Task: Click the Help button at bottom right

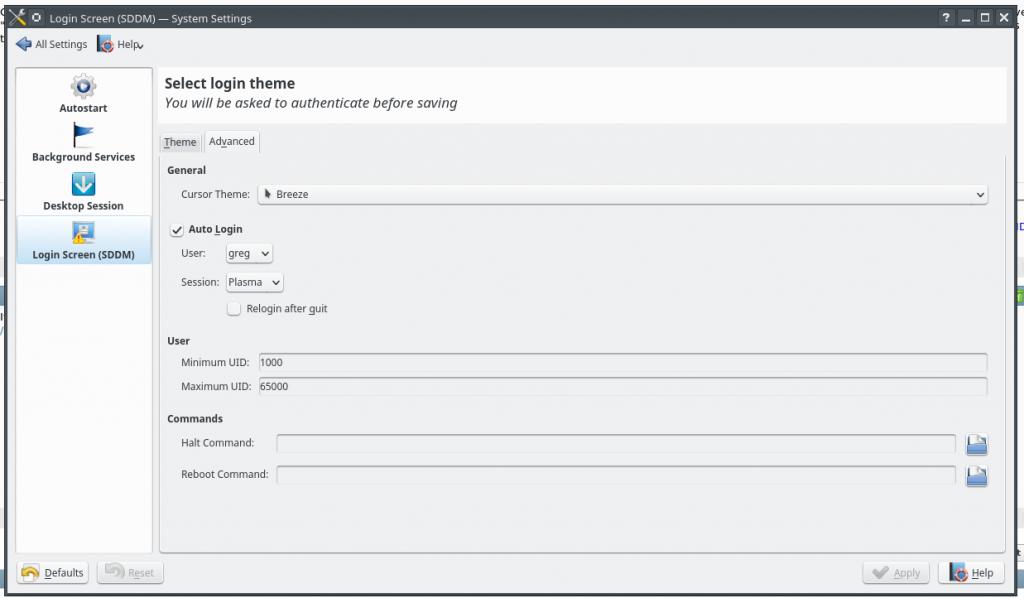Action: (971, 573)
